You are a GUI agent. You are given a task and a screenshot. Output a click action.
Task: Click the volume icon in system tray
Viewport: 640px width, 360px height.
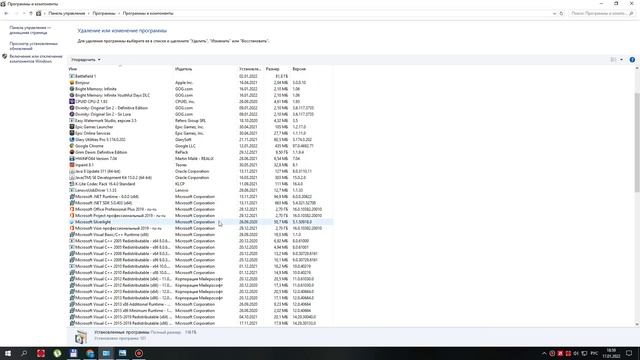click(x=576, y=353)
